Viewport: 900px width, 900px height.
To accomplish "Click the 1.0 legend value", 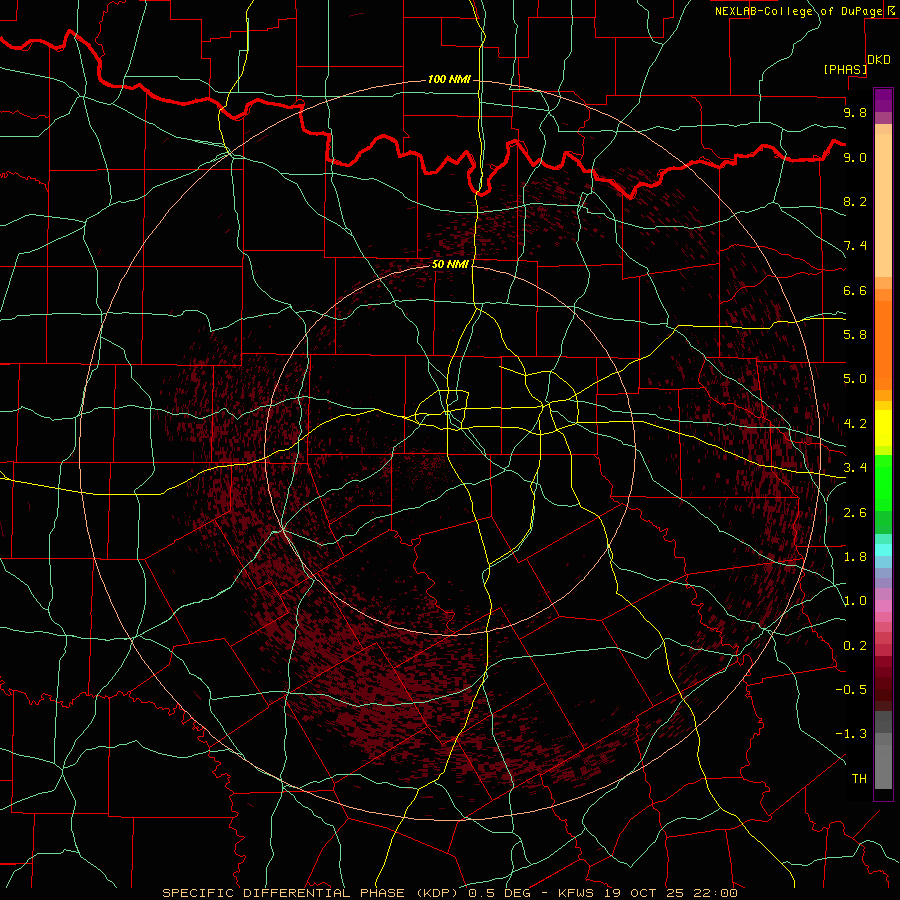I will point(855,601).
